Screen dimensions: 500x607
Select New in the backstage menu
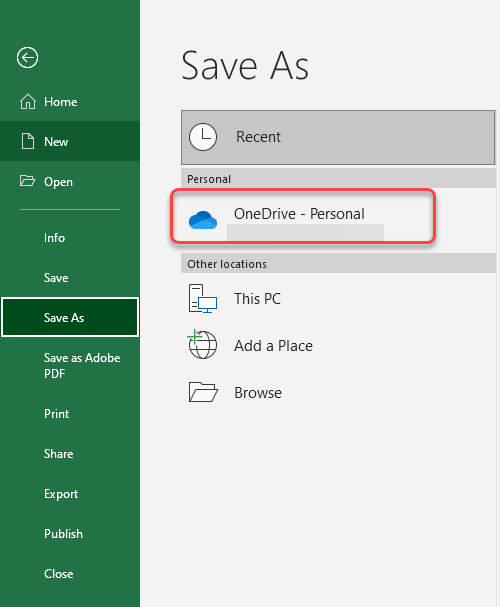70,141
